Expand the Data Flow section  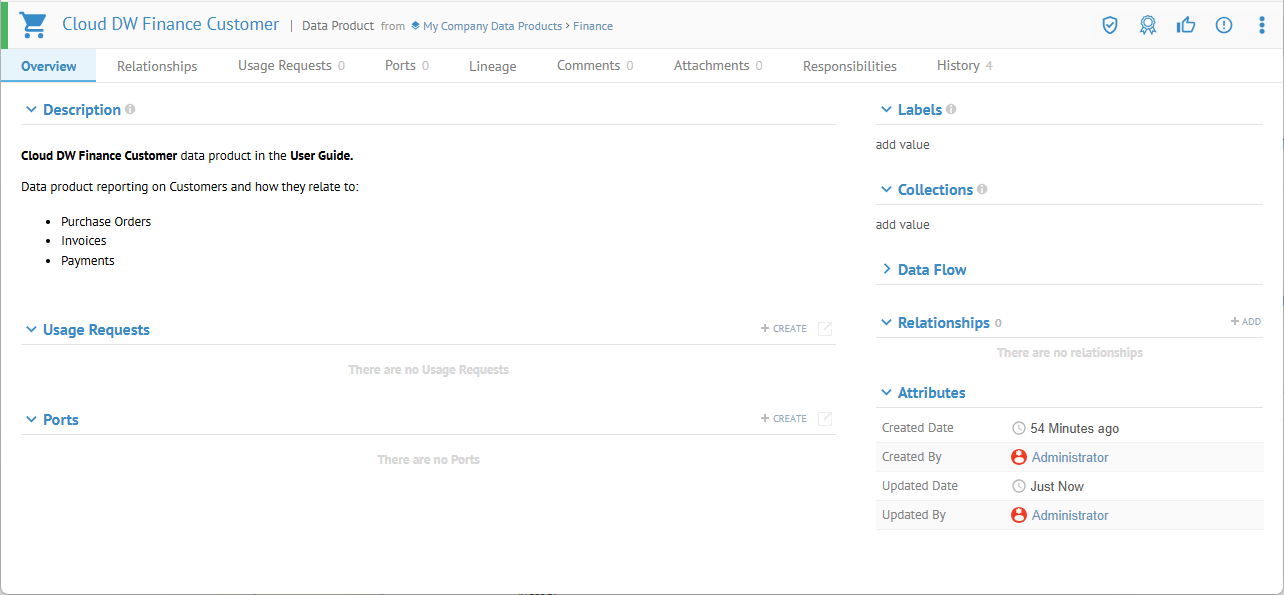pyautogui.click(x=886, y=270)
